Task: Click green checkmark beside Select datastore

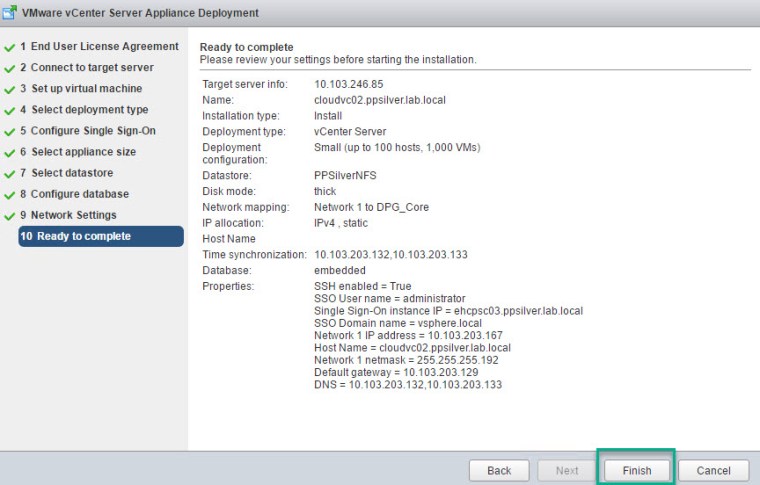Action: [10, 174]
